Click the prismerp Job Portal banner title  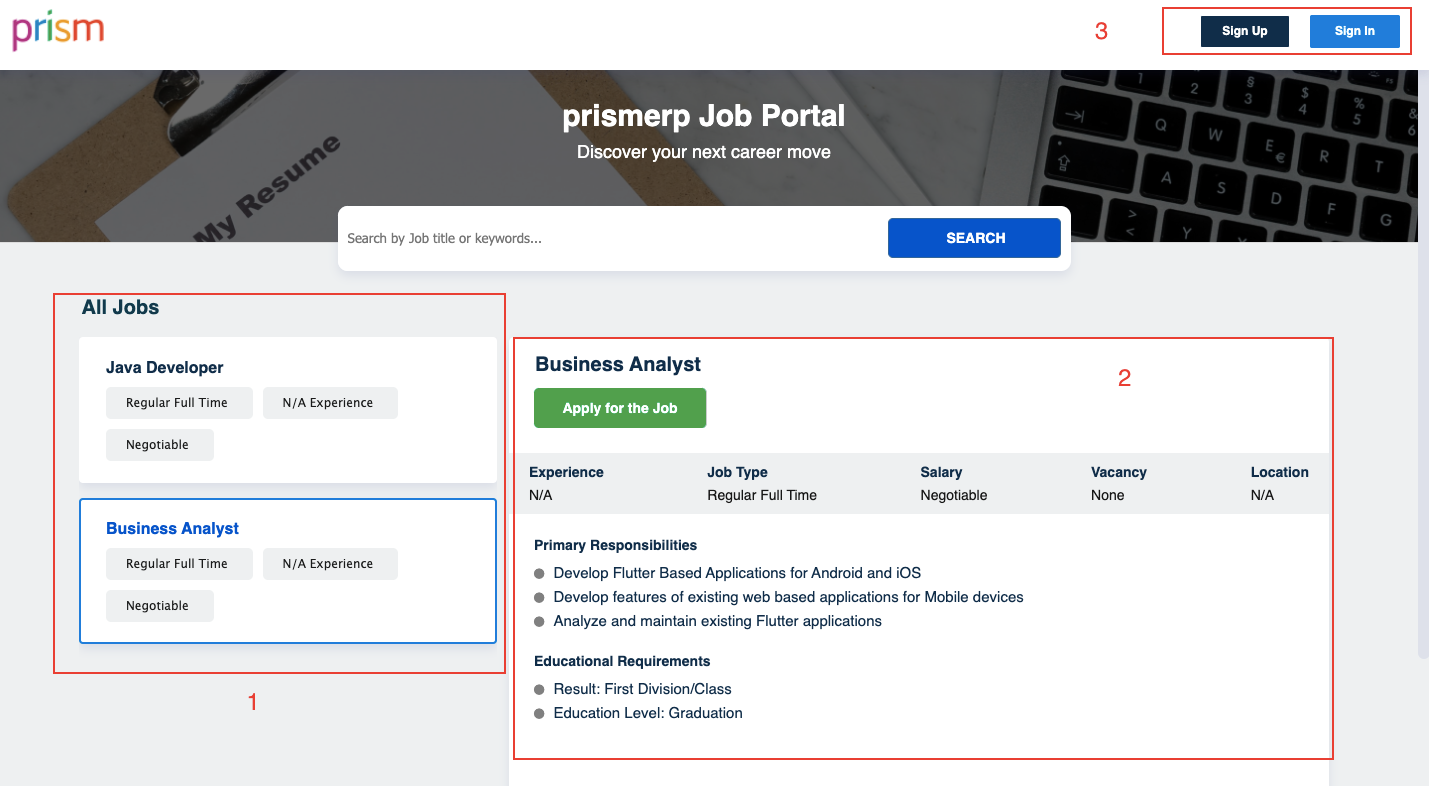coord(703,117)
